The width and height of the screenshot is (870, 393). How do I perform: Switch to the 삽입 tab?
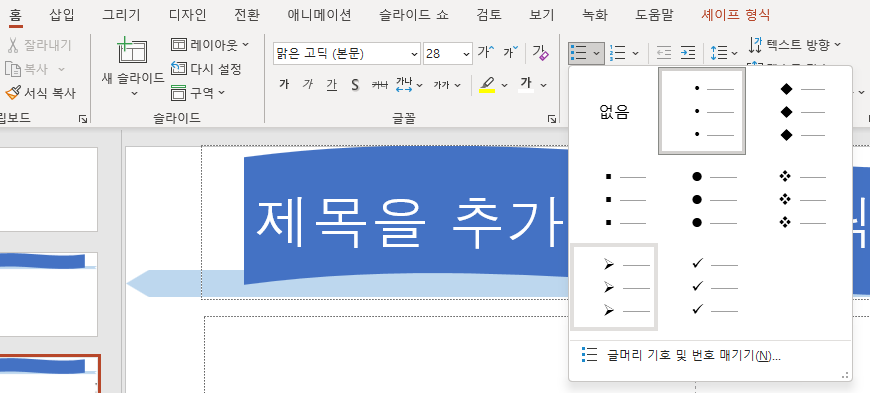(x=62, y=15)
